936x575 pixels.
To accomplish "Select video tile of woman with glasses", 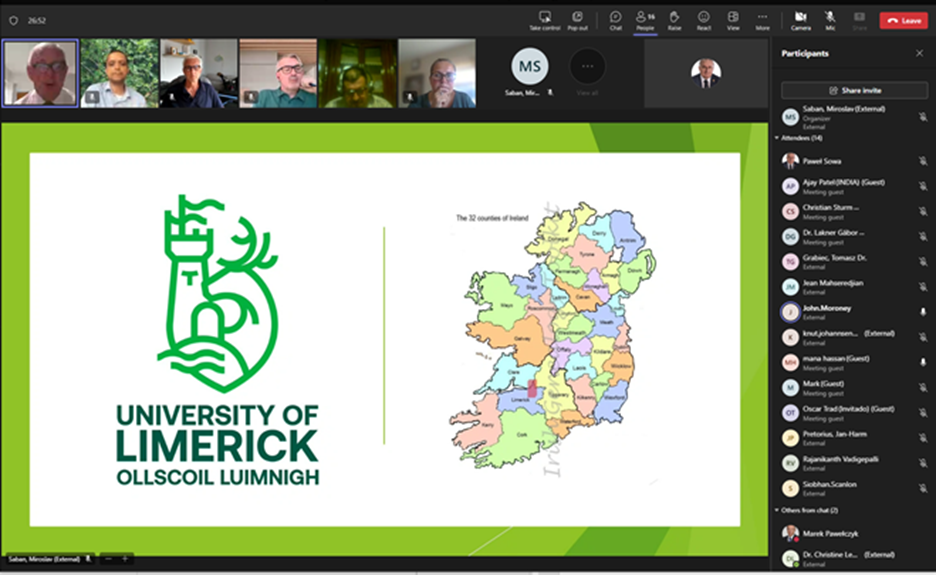I will 437,73.
